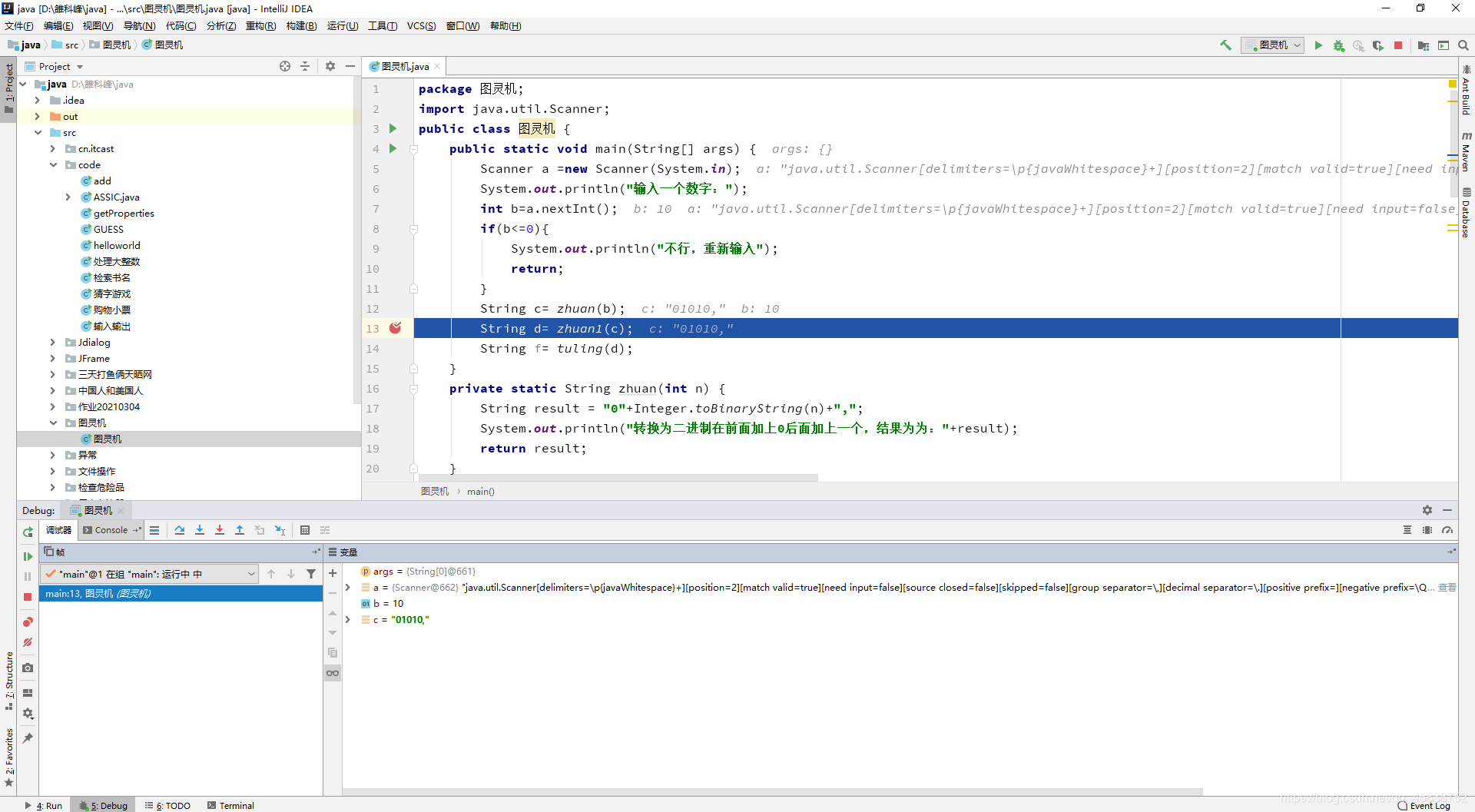This screenshot has height=812, width=1475.
Task: Stop the program using the top toolbar stop icon
Action: coord(1398,45)
